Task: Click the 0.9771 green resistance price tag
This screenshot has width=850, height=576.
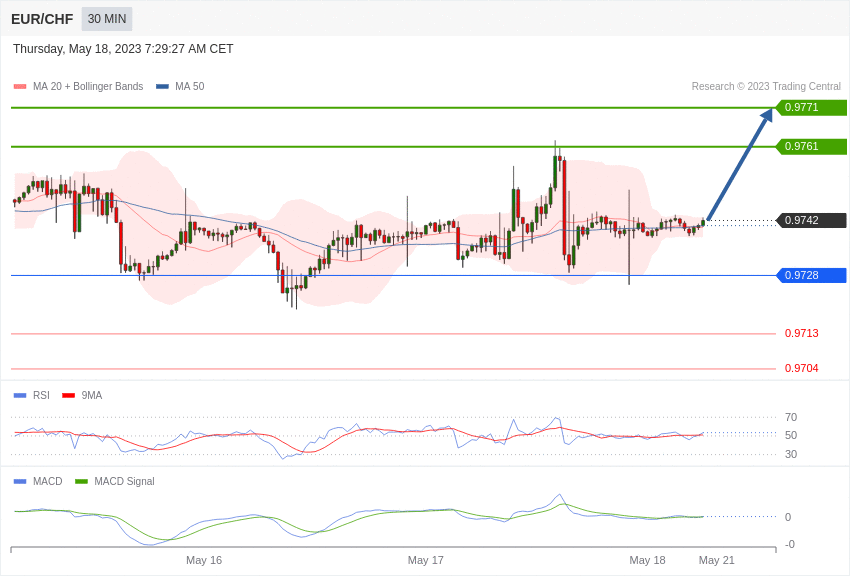Action: pos(812,107)
